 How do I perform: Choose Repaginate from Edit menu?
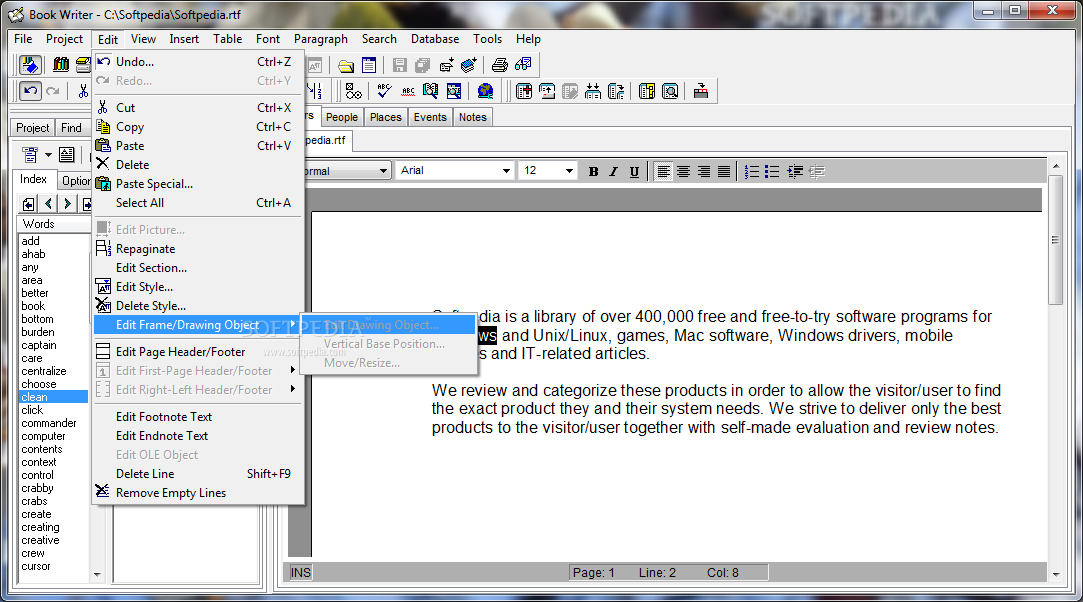pos(198,249)
